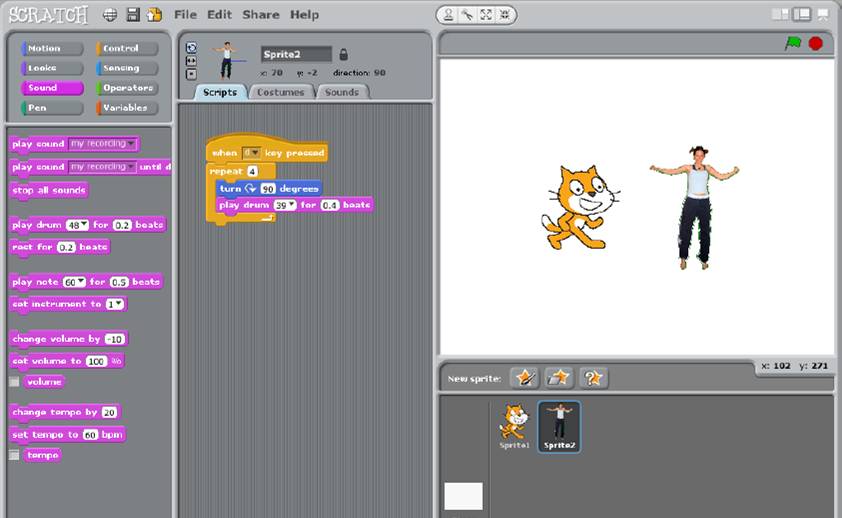Open the Help menu
This screenshot has height=518, width=842.
304,14
